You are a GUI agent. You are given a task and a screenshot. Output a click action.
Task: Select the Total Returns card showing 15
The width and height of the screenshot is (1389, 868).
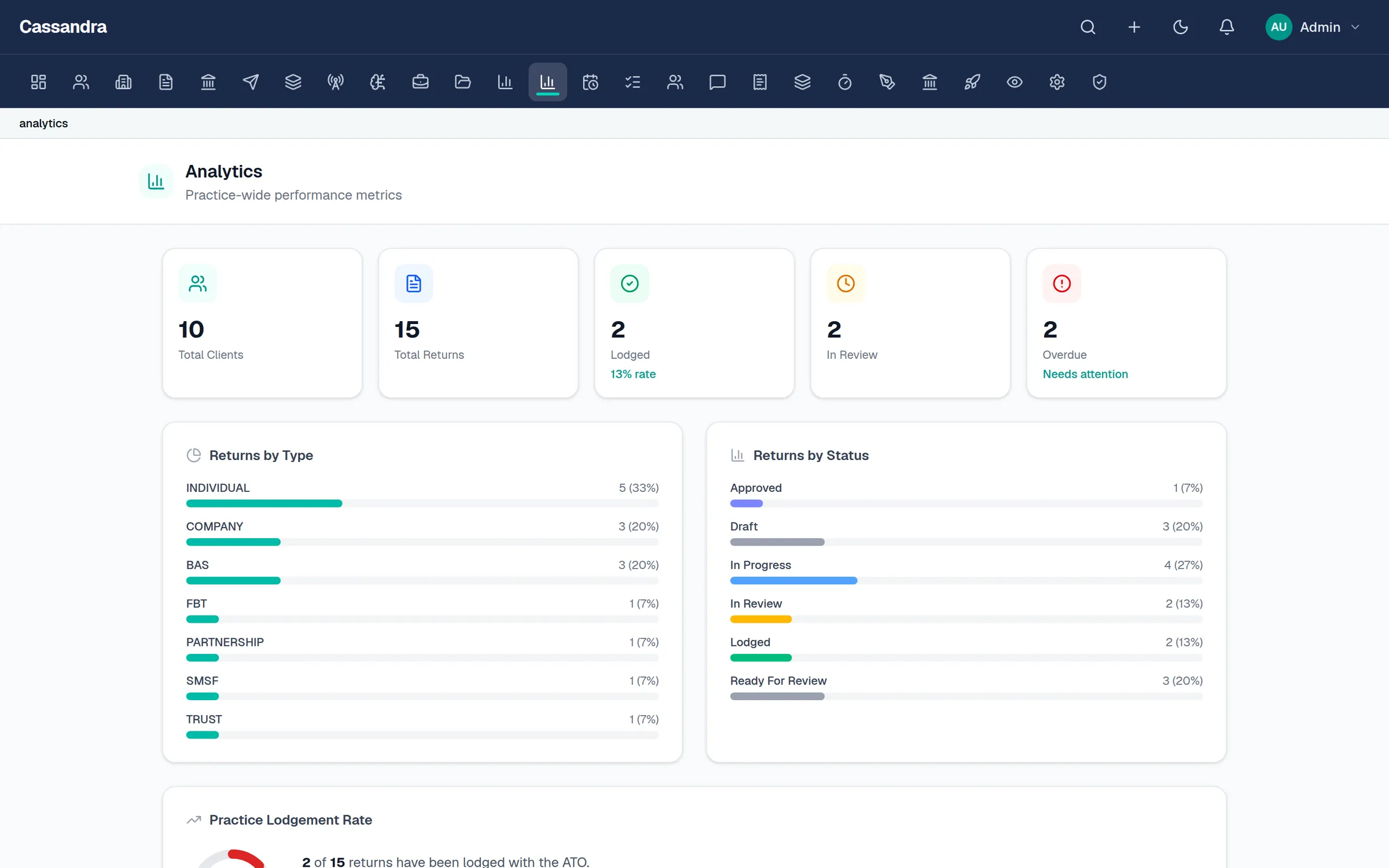[x=479, y=323]
